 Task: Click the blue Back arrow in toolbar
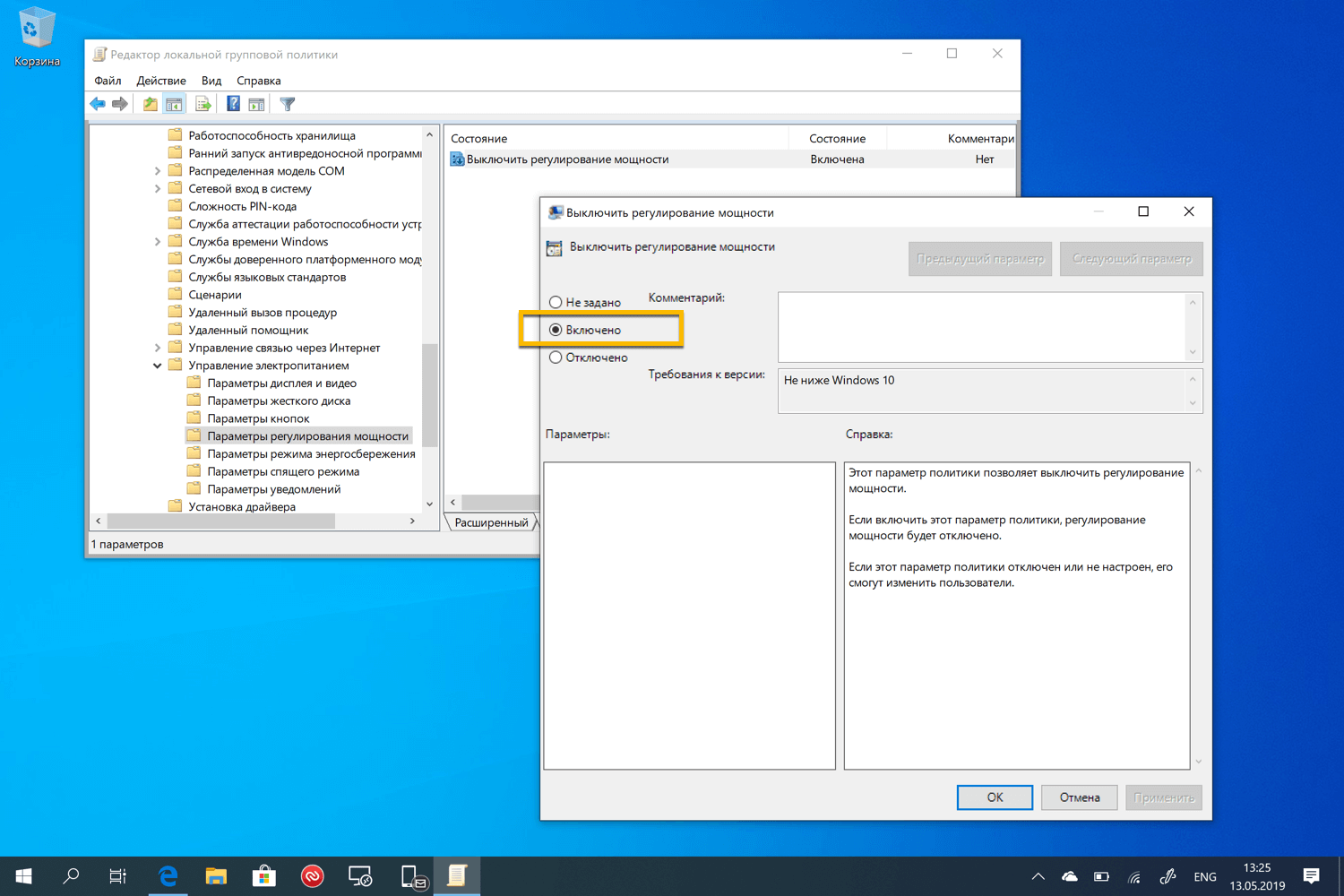click(98, 104)
